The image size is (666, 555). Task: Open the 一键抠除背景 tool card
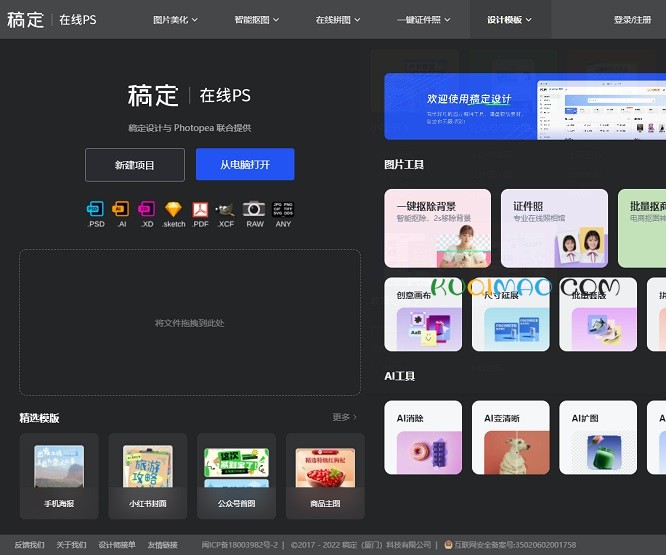[x=437, y=228]
